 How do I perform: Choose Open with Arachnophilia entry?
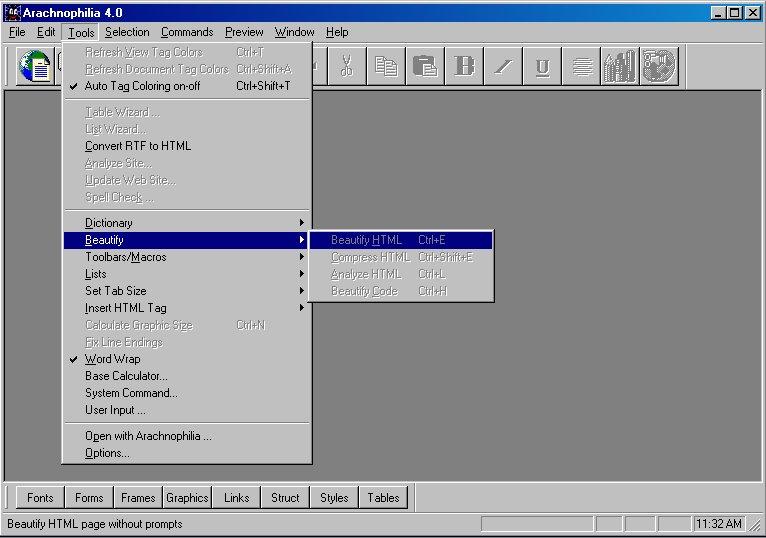[188, 436]
